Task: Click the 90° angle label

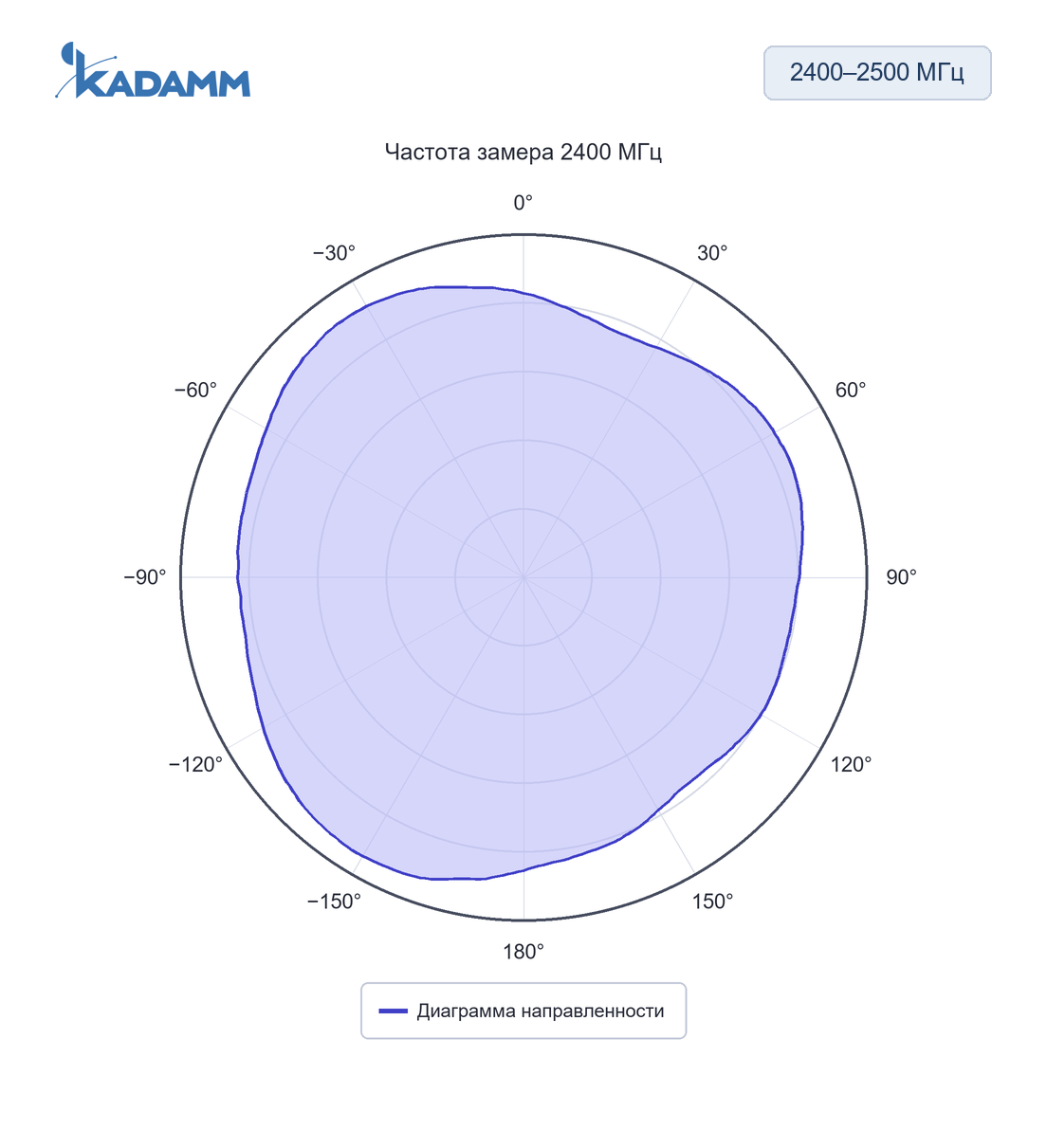Action: 901,577
